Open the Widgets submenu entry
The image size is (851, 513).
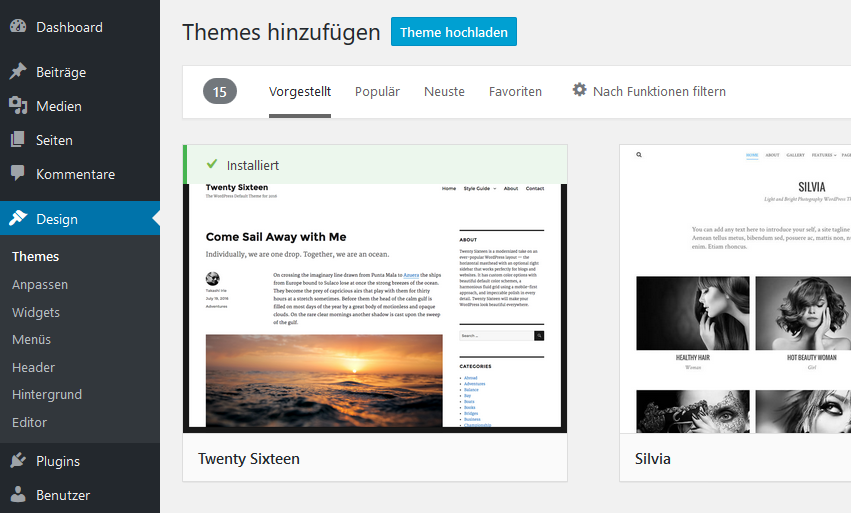pyautogui.click(x=36, y=312)
